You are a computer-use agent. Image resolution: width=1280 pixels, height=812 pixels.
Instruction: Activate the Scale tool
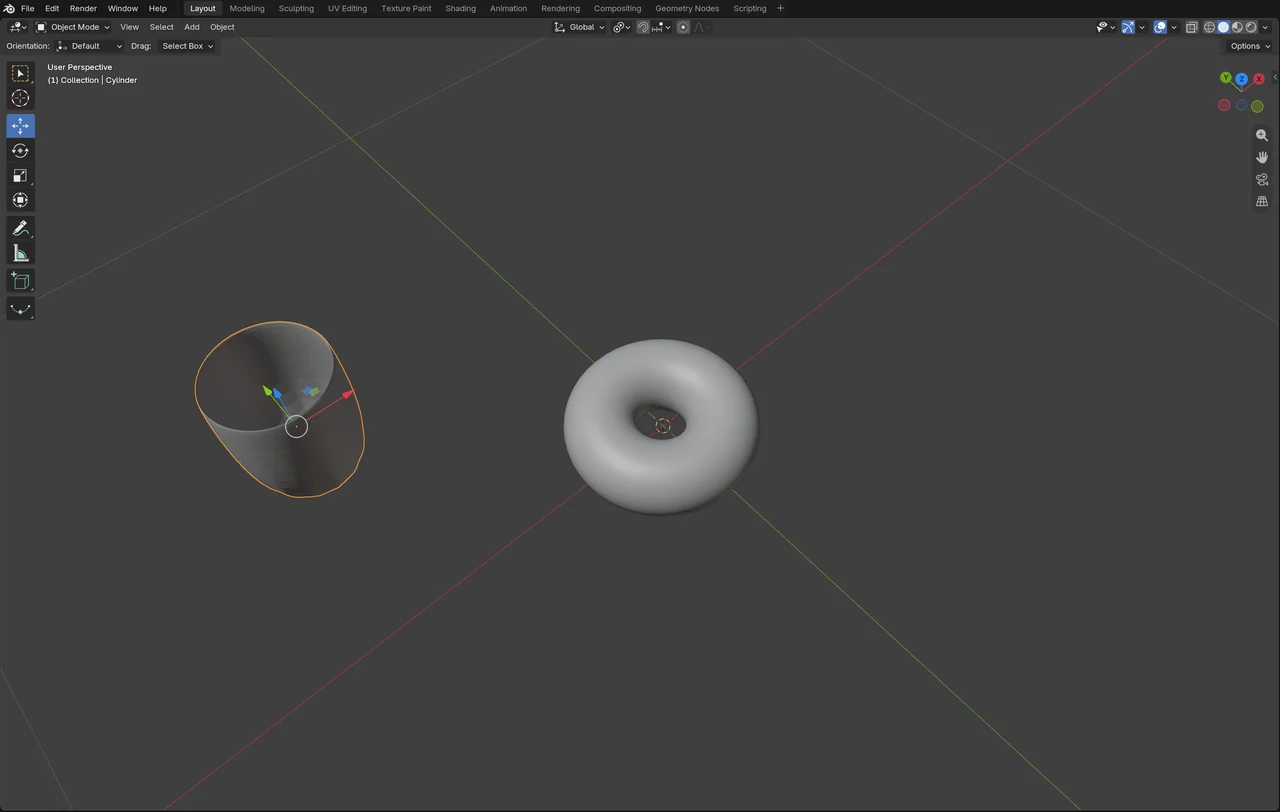[20, 176]
